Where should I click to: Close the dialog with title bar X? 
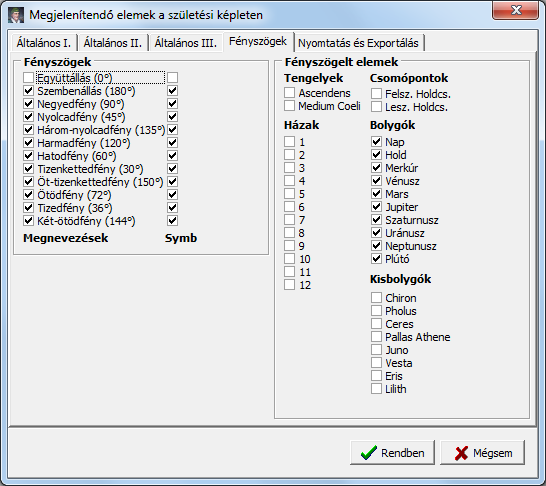(x=516, y=10)
